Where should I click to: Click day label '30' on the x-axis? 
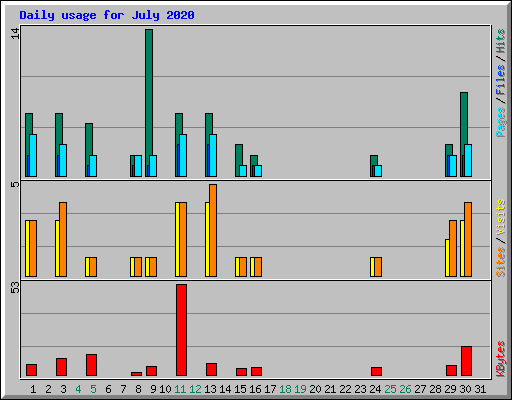point(465,389)
